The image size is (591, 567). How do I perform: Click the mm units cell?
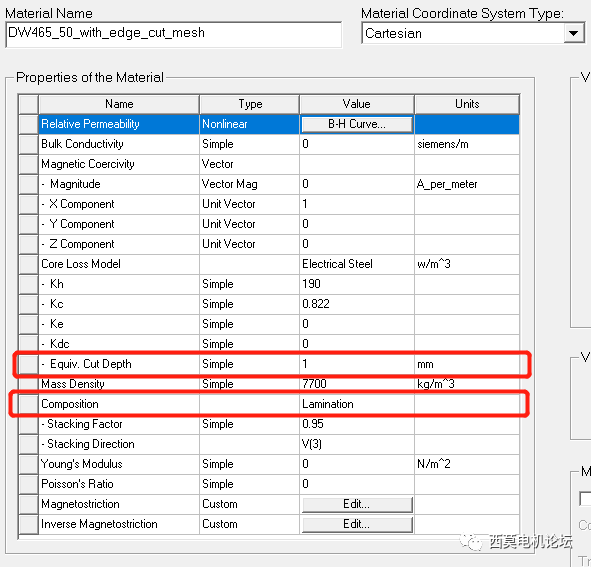pos(467,364)
